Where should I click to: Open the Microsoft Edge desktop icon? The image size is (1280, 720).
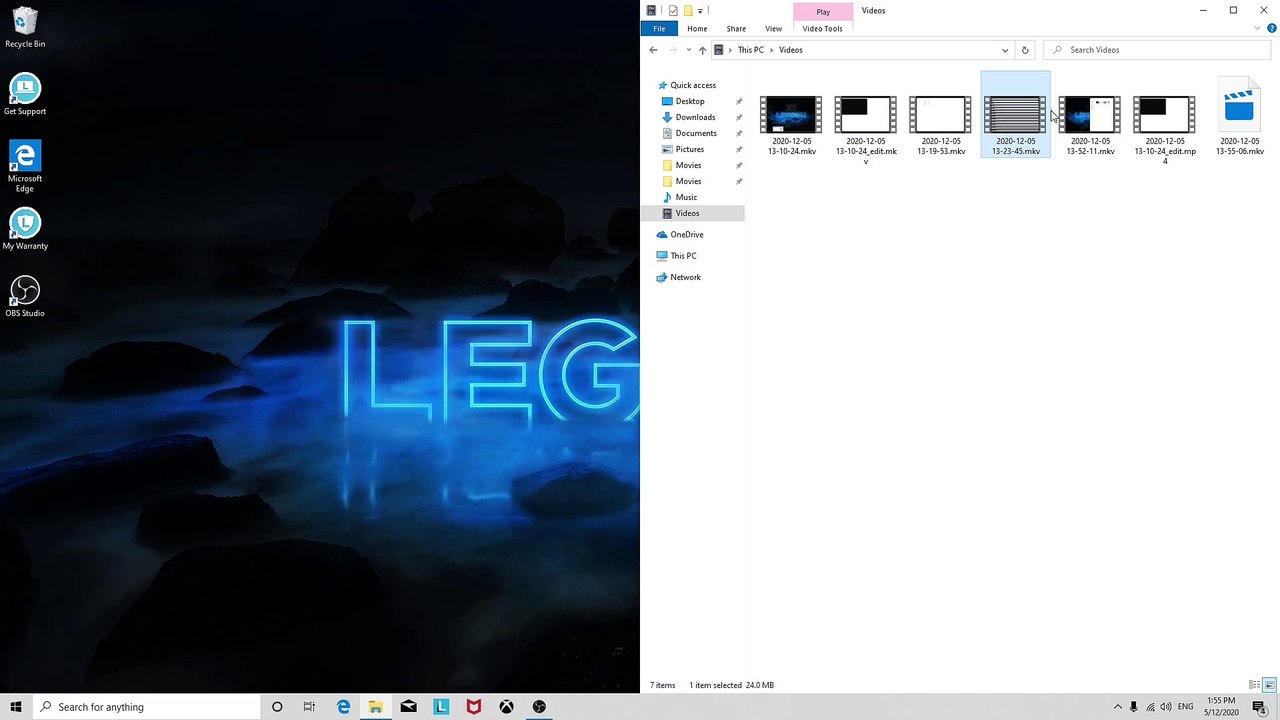[x=25, y=166]
